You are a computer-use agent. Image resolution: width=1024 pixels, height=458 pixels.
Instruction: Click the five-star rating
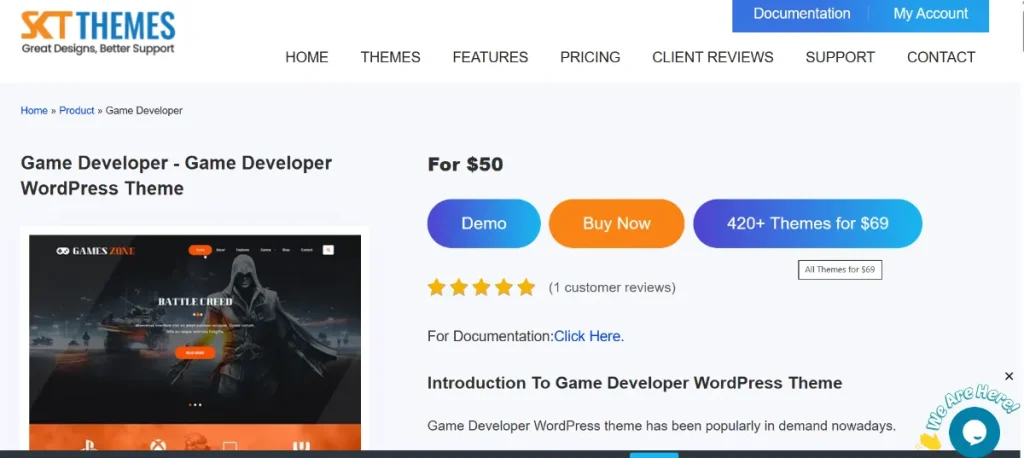[481, 287]
